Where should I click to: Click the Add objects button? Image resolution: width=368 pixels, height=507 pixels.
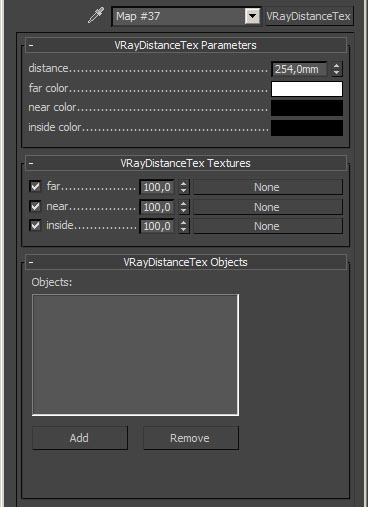coord(80,438)
